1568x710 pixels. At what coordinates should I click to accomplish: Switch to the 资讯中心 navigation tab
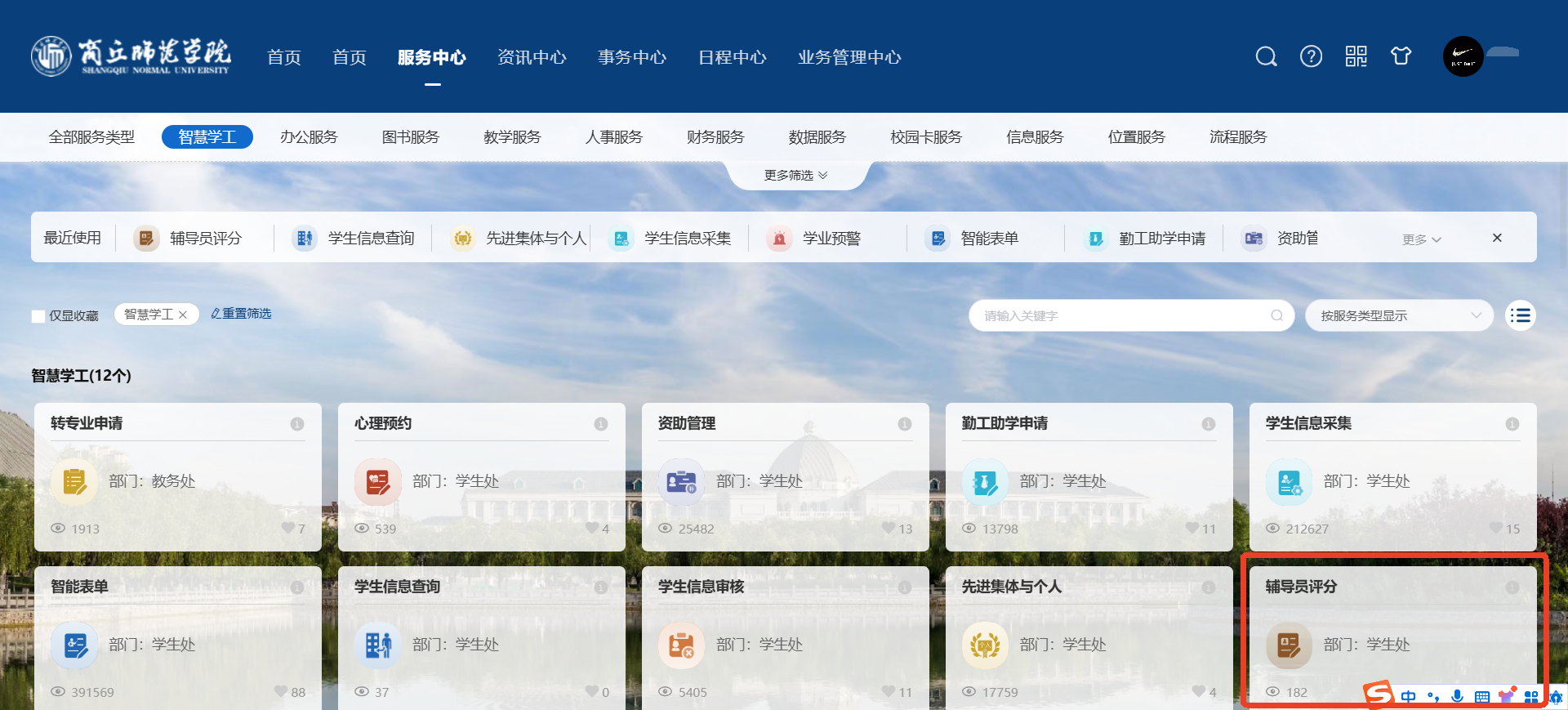point(532,57)
